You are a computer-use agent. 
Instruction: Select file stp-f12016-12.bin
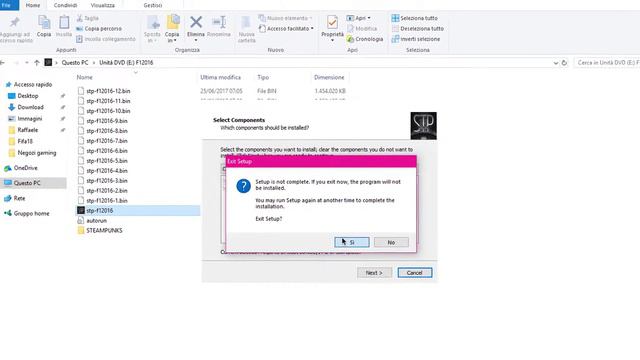108,91
